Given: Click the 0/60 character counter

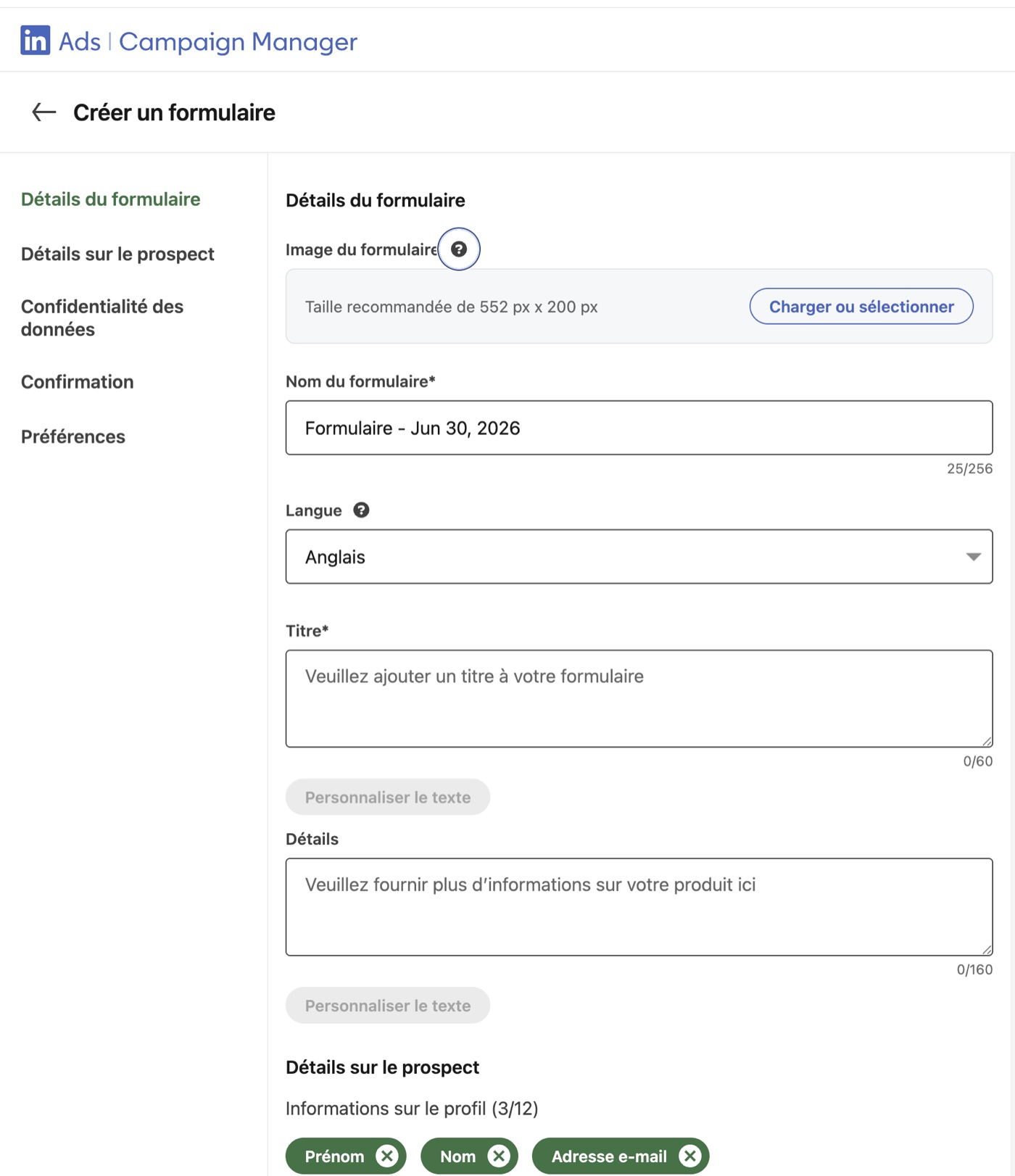Looking at the screenshot, I should click(977, 761).
